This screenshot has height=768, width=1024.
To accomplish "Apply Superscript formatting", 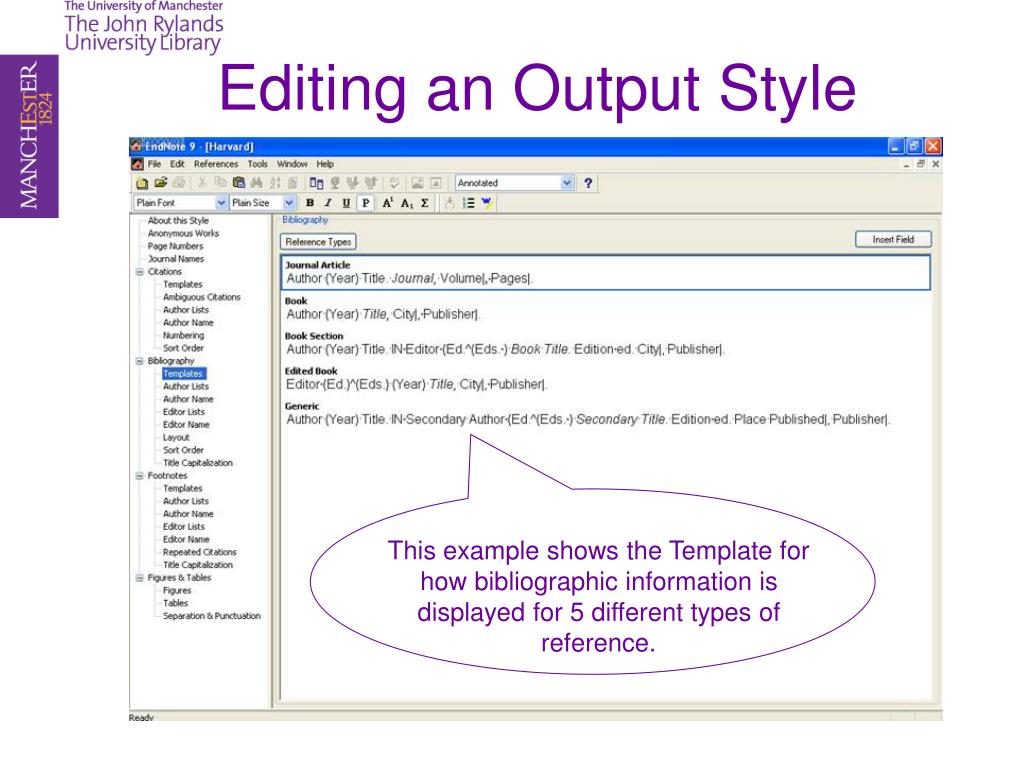I will tap(386, 201).
